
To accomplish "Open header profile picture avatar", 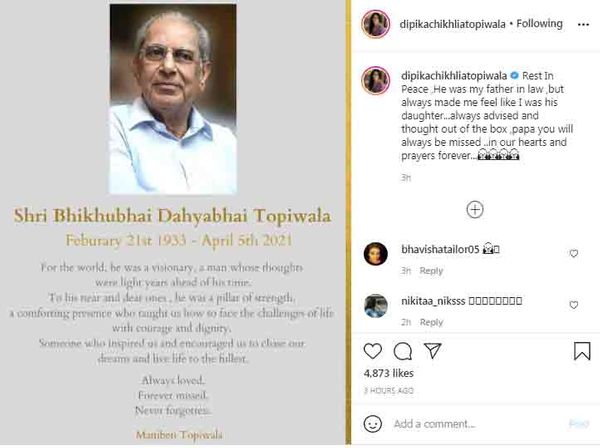I will pyautogui.click(x=376, y=24).
